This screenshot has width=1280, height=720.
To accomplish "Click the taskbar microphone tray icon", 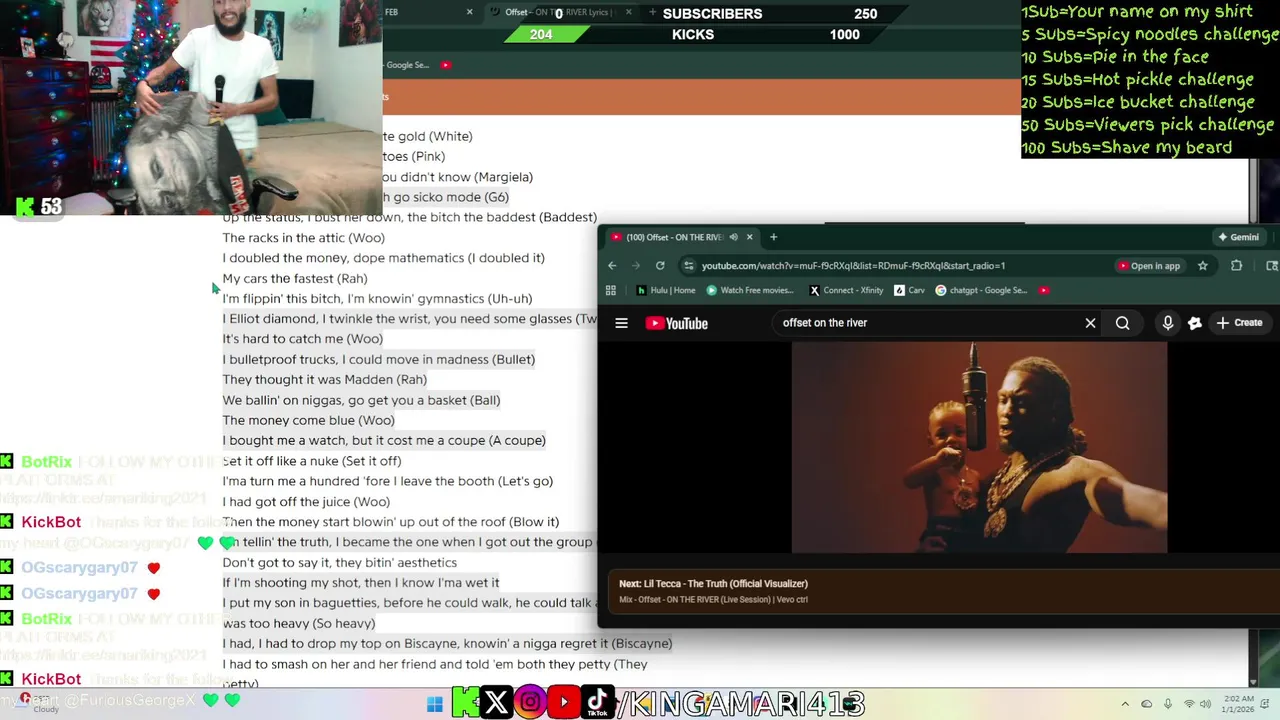I will click(x=1168, y=704).
